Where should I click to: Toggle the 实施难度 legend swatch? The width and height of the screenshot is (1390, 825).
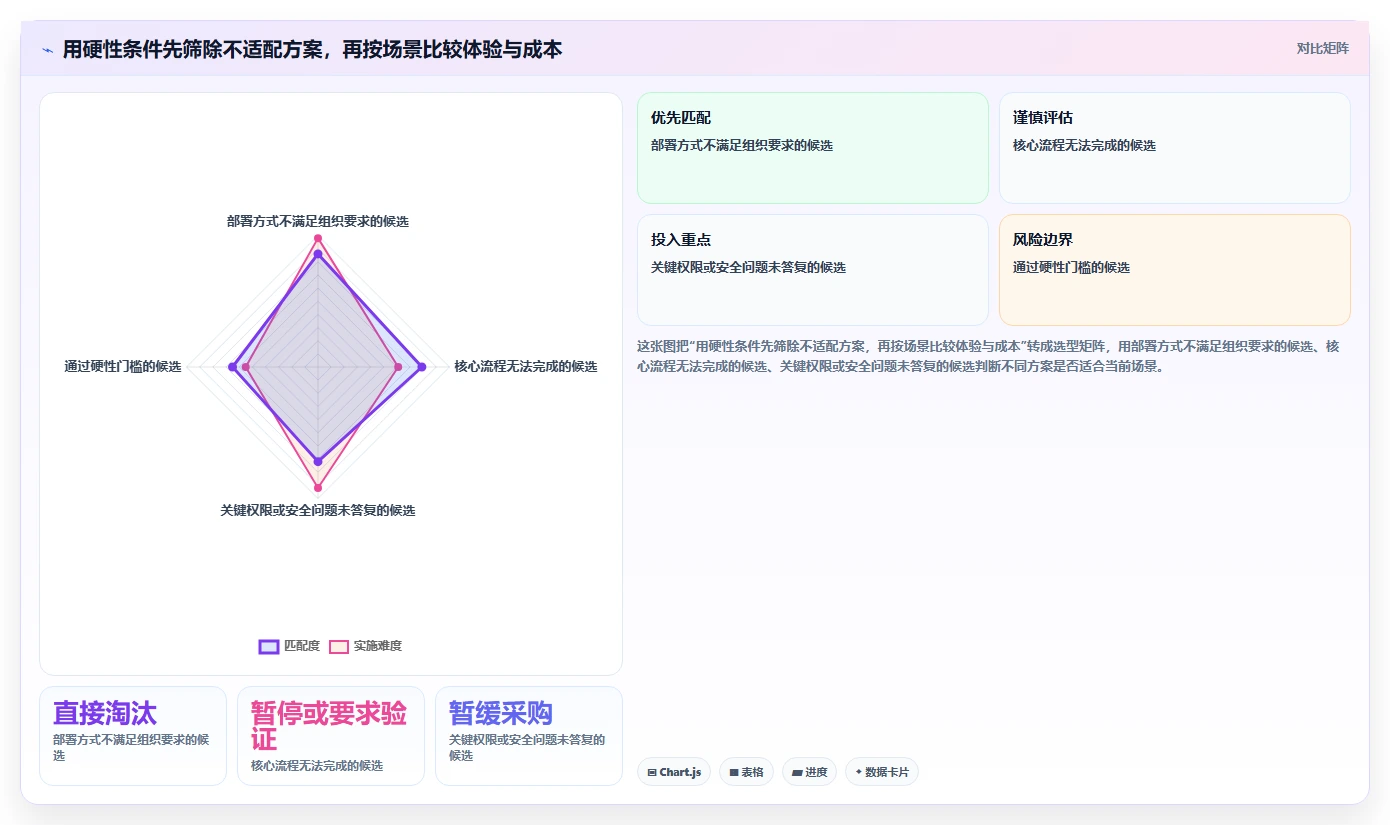339,646
